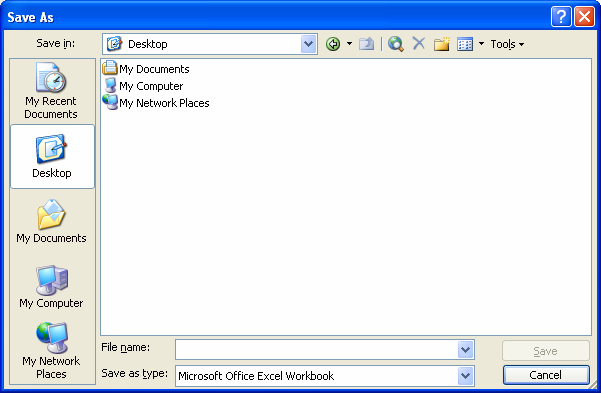
Task: Open the Views dropdown arrow
Action: click(x=481, y=44)
